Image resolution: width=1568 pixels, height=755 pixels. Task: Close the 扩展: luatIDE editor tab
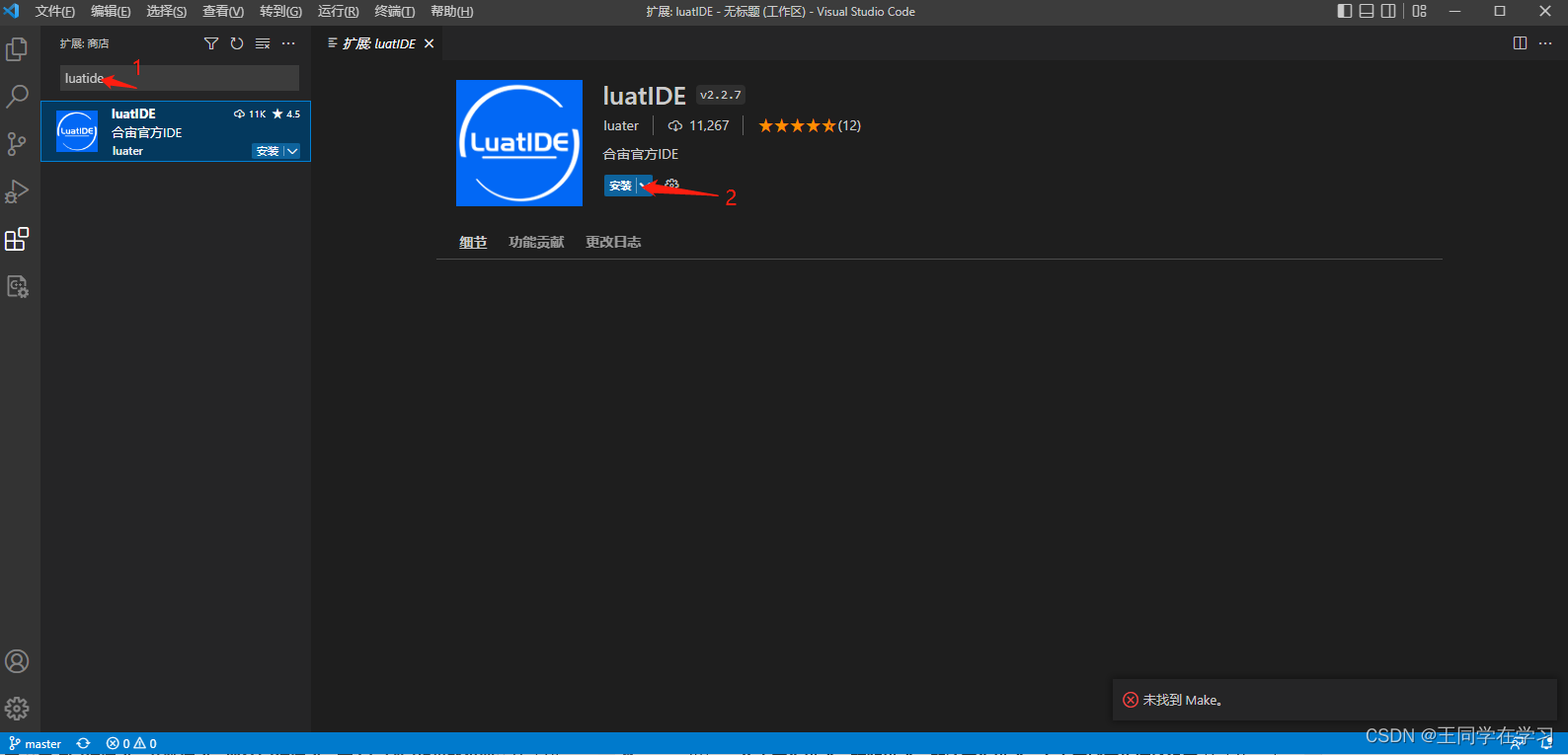tap(429, 43)
